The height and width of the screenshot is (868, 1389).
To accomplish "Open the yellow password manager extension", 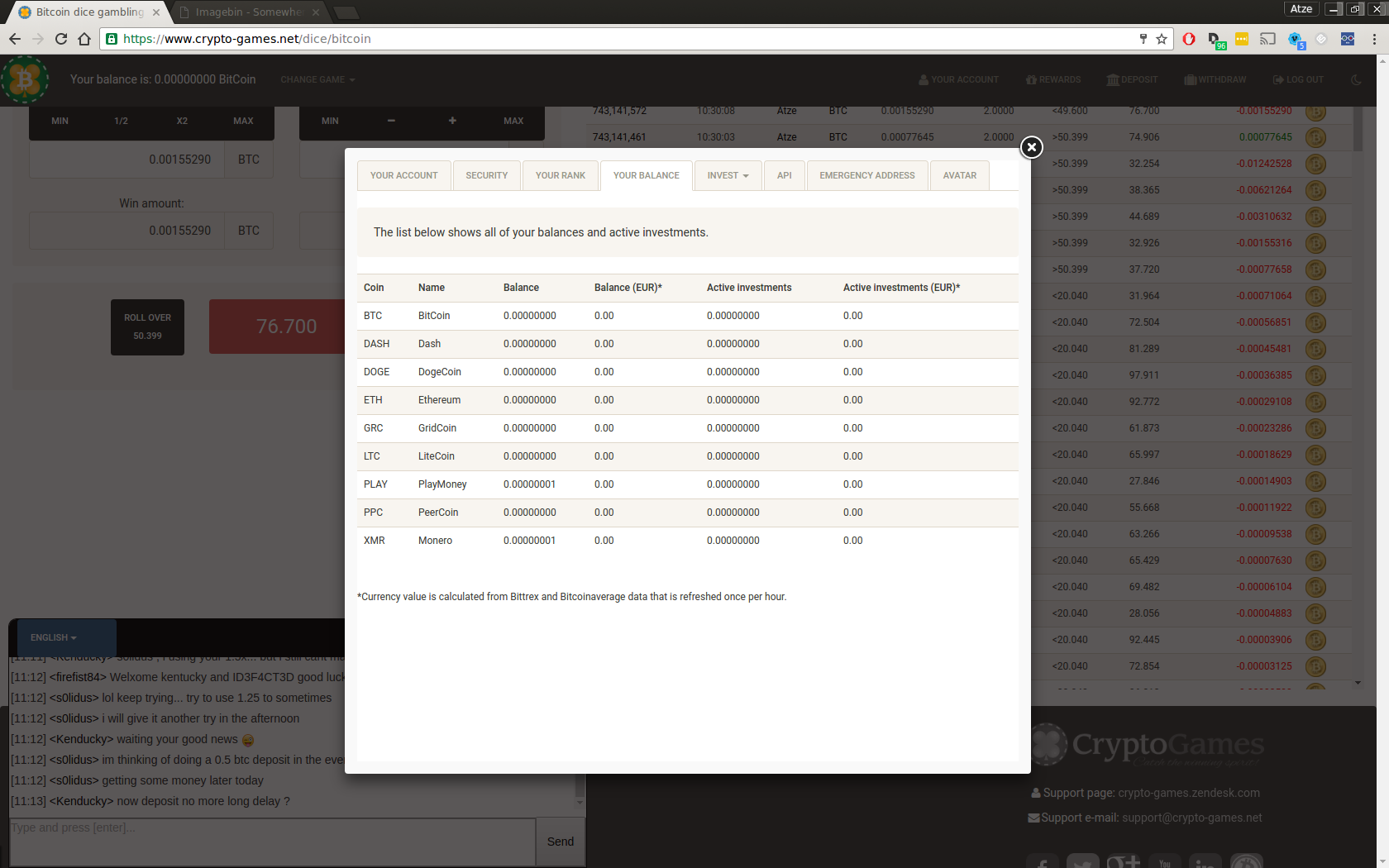I will point(1242,39).
